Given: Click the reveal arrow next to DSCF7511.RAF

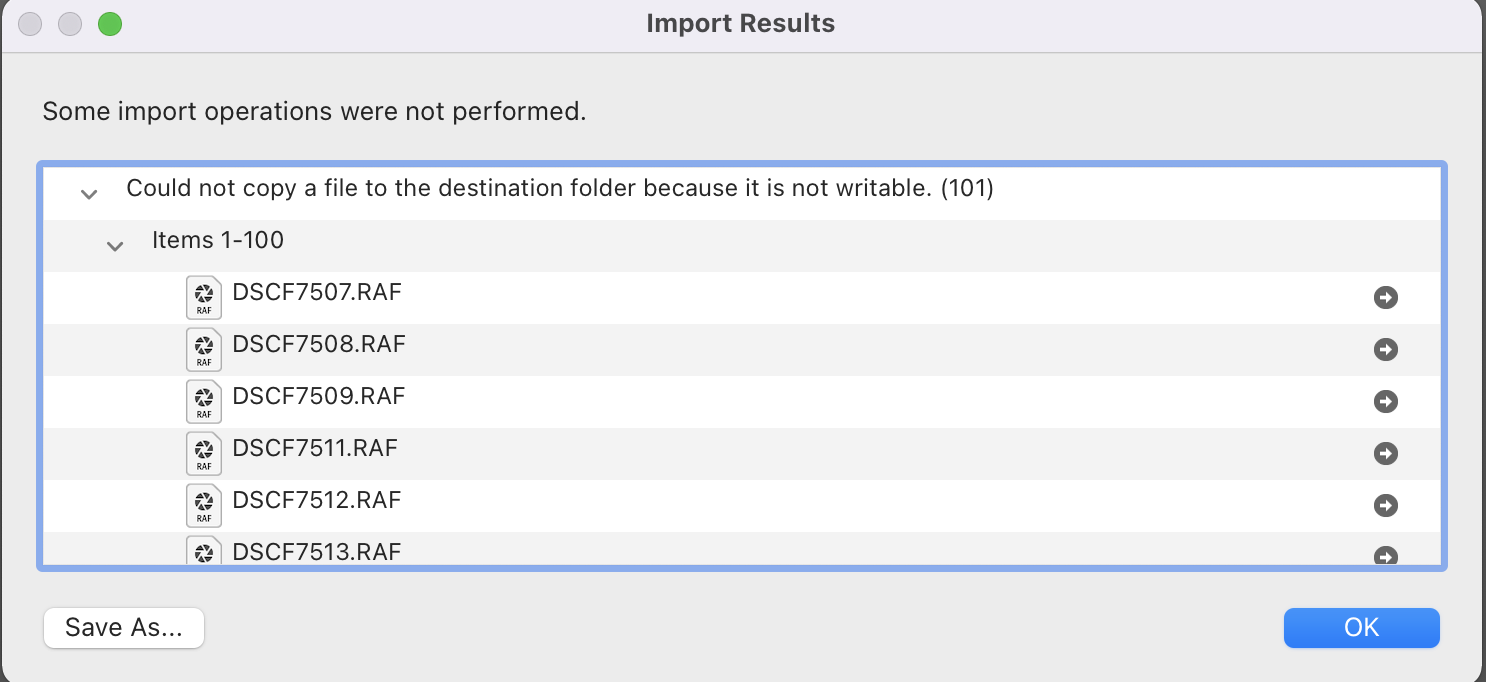Looking at the screenshot, I should 1385,453.
